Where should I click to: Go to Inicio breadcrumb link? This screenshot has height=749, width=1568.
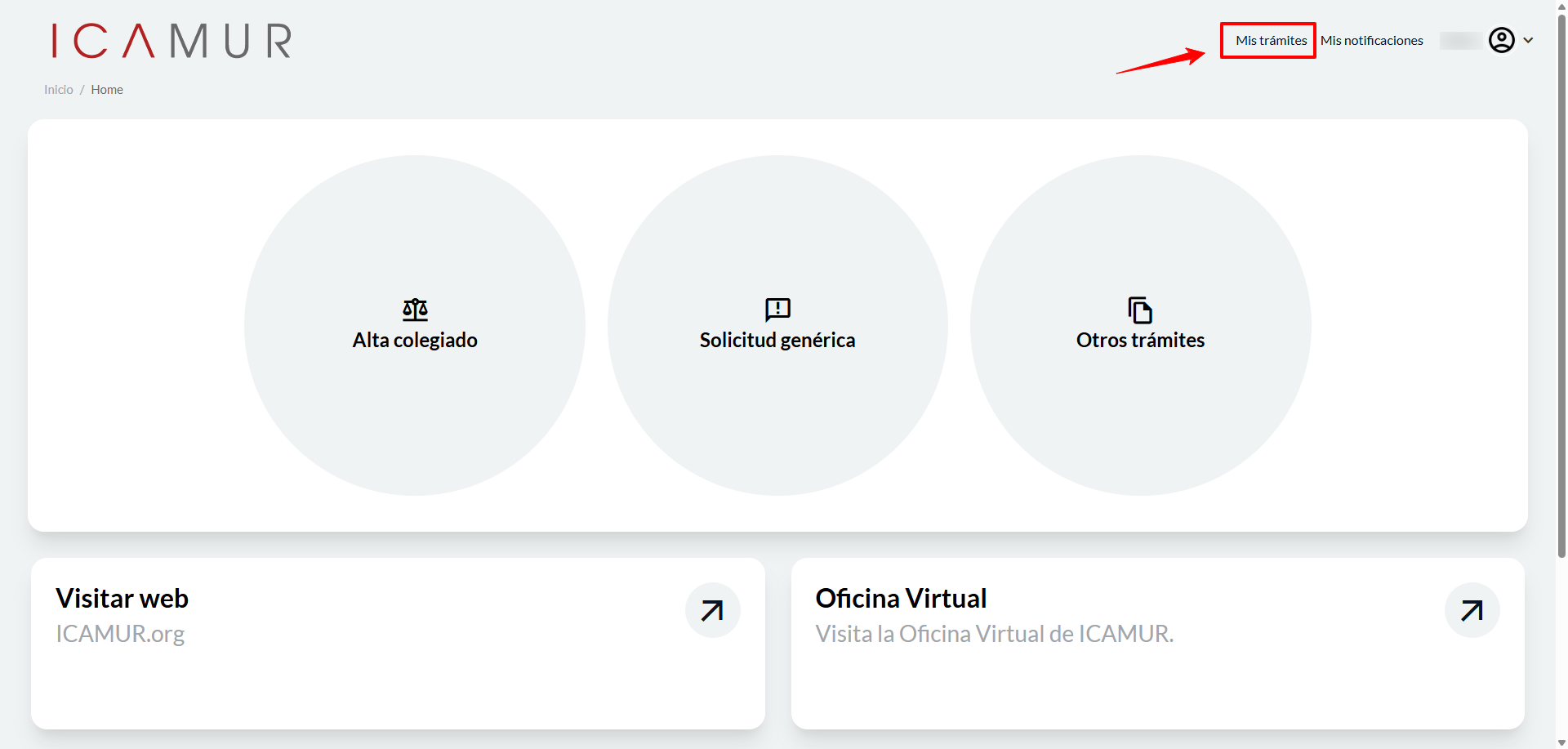click(59, 90)
